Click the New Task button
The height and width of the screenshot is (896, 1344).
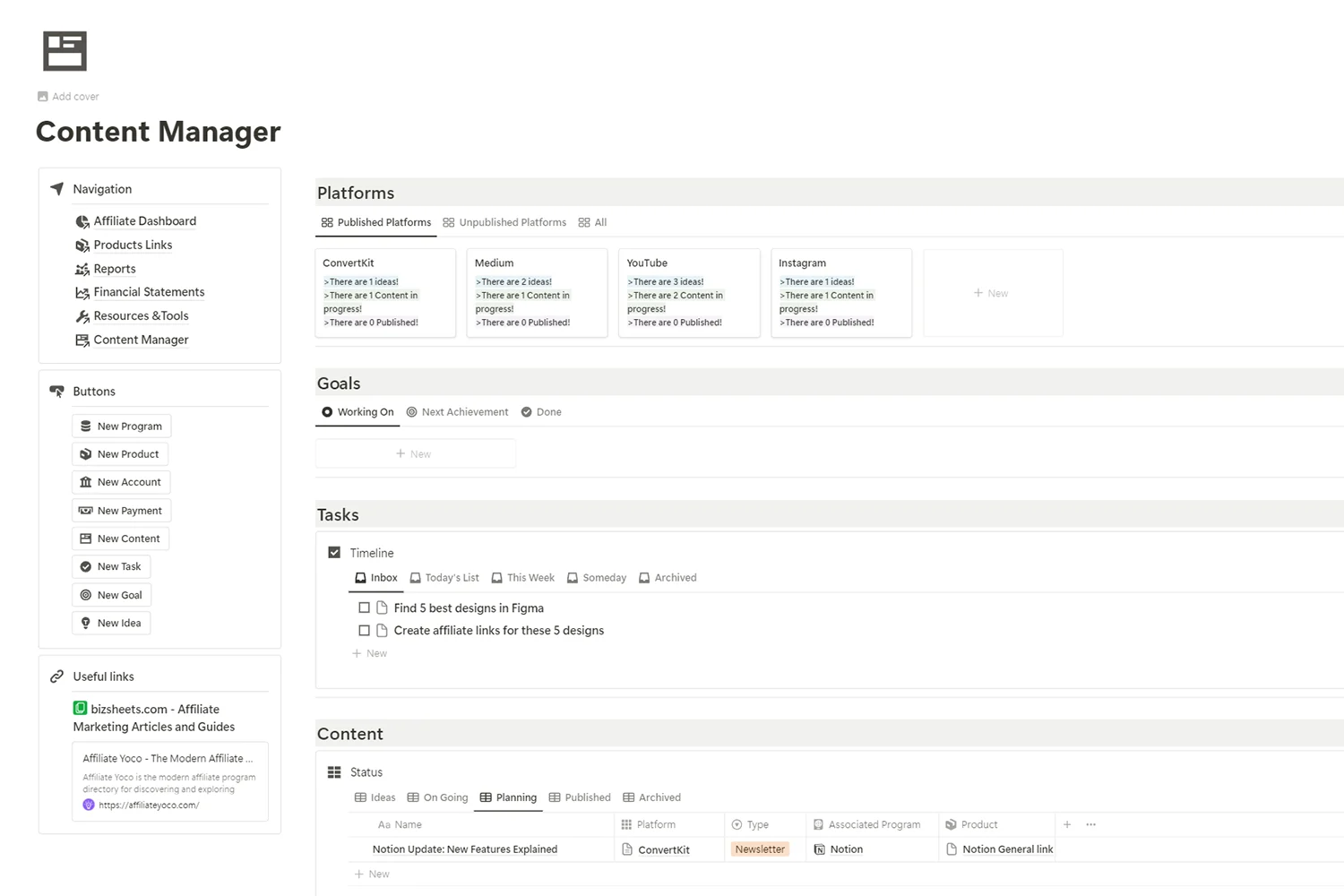[111, 566]
